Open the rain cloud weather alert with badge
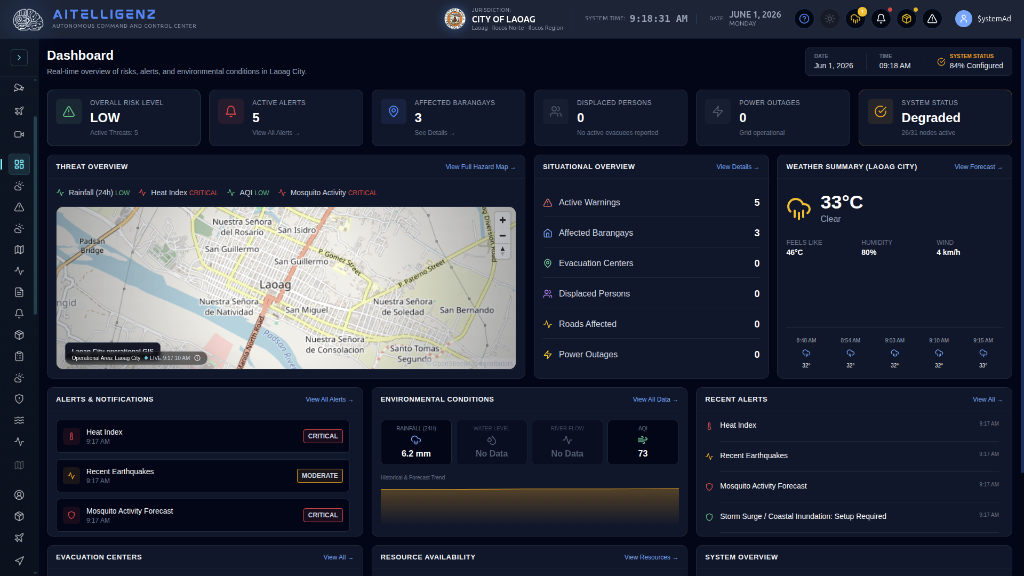 (x=856, y=19)
